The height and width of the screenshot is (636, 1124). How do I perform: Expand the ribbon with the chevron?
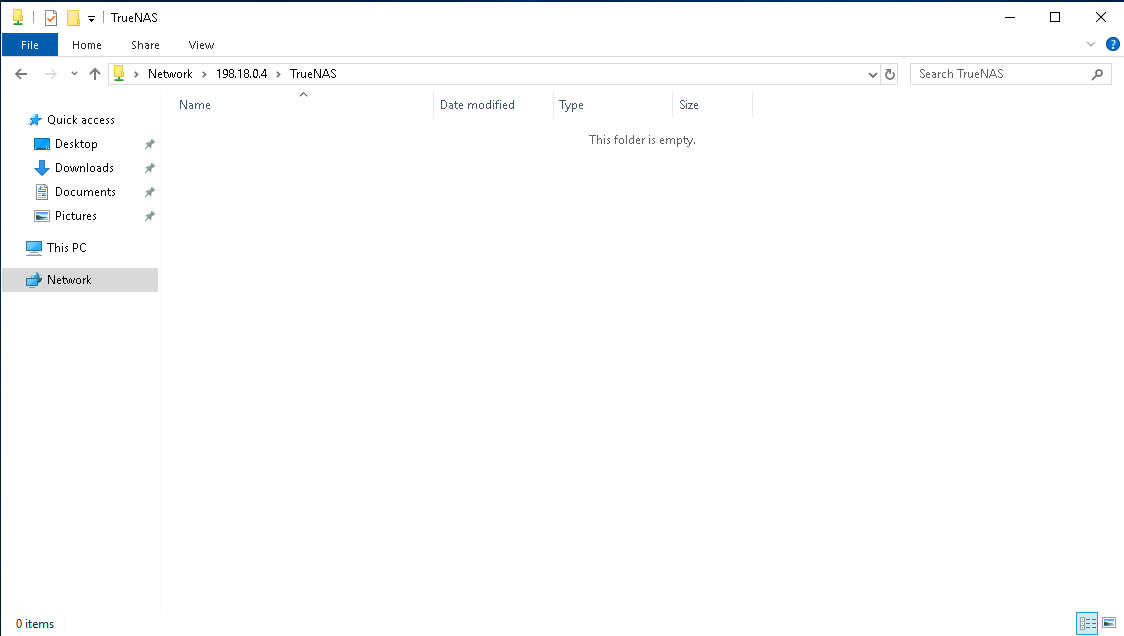click(x=1091, y=45)
